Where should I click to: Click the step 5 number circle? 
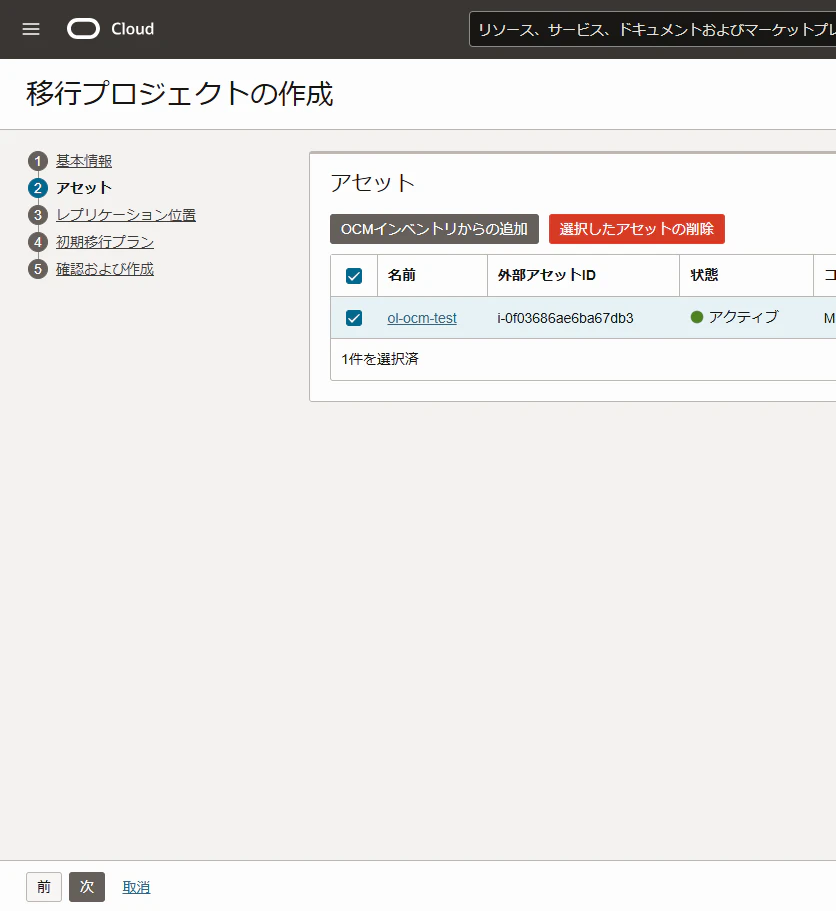[x=38, y=269]
